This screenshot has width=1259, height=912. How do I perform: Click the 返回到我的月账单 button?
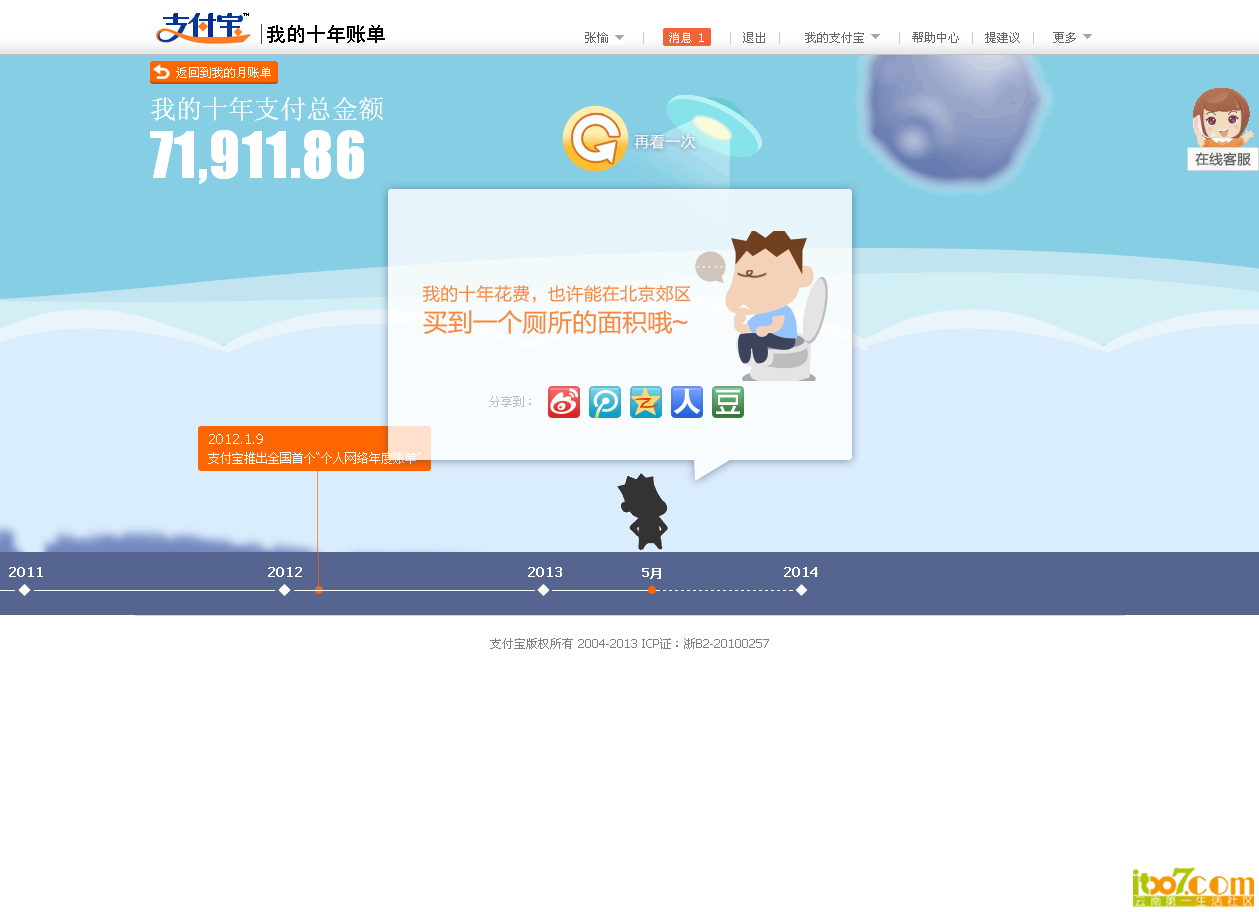tap(214, 72)
